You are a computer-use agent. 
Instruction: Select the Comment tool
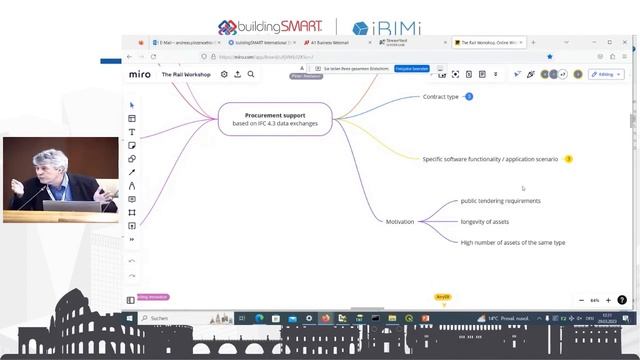pos(131,199)
